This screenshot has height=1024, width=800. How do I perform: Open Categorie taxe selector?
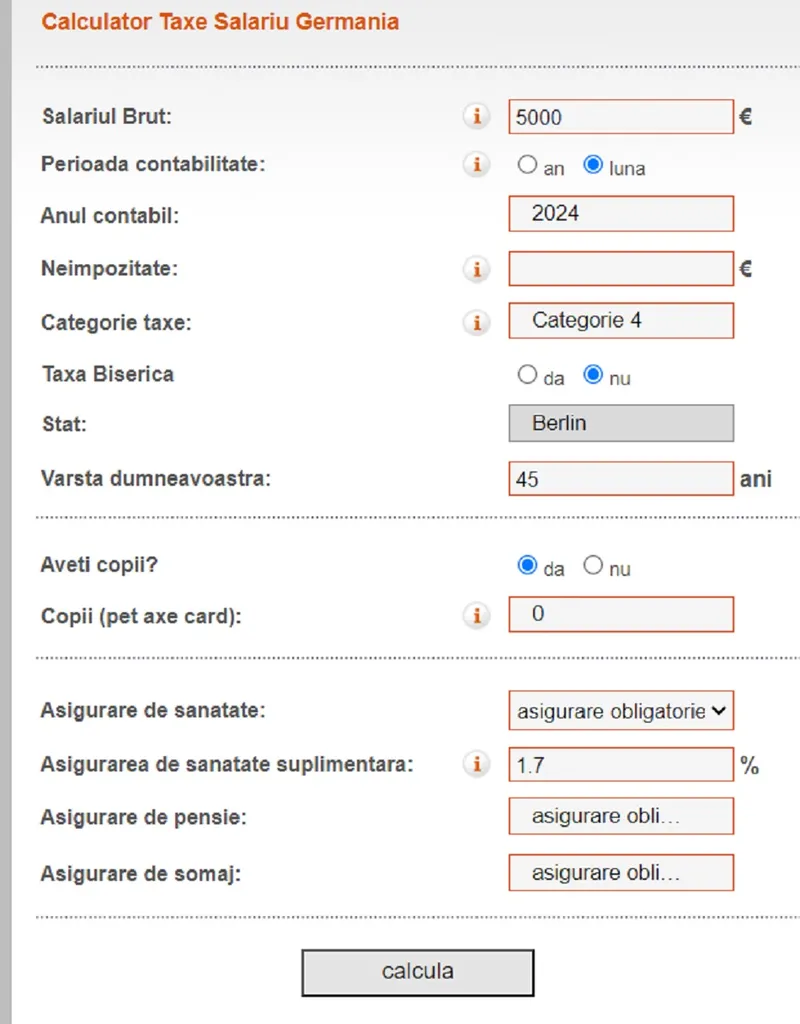(621, 321)
